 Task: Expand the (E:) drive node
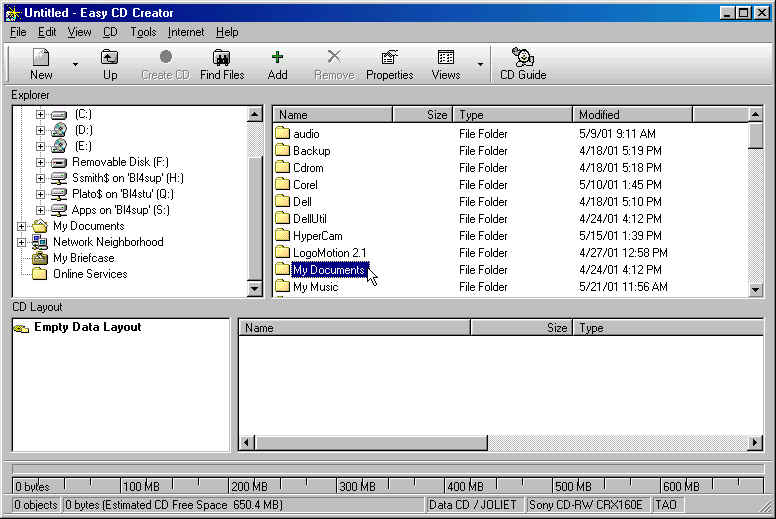(41, 146)
